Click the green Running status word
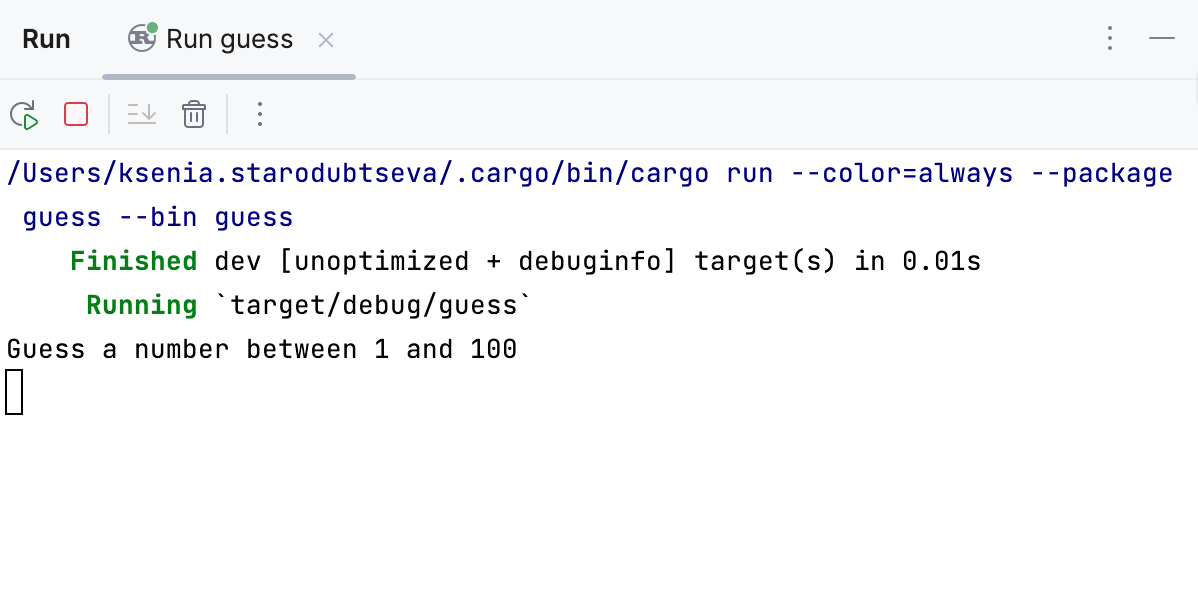Image resolution: width=1198 pixels, height=606 pixels. (141, 305)
